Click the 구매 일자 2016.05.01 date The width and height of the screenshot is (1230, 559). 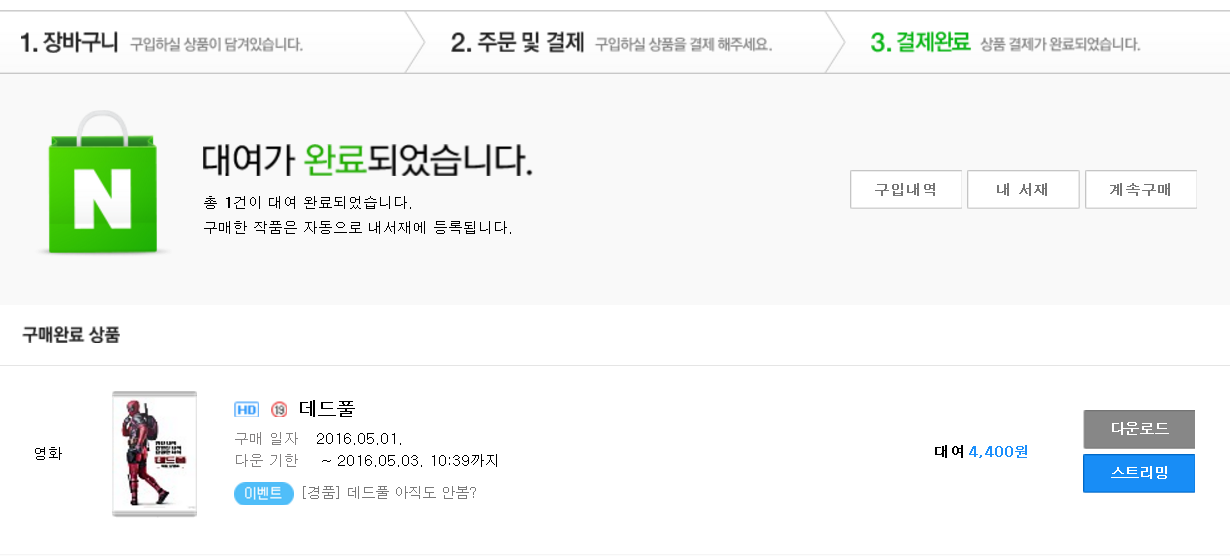point(359,438)
